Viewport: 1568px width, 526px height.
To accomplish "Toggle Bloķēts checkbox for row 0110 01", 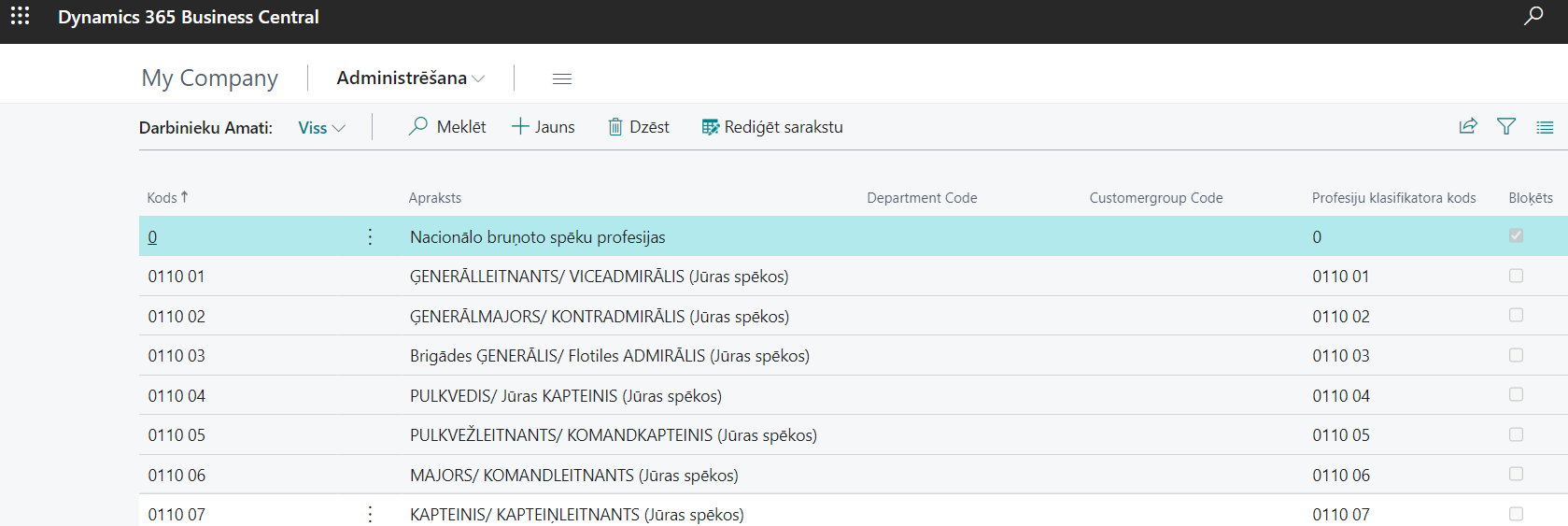I will 1516,276.
